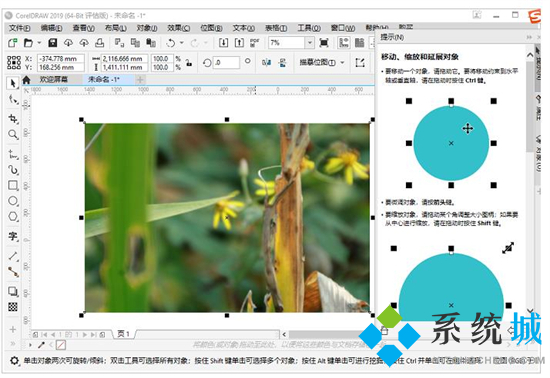Expand the toolbox double-chevron overflow

[13, 344]
